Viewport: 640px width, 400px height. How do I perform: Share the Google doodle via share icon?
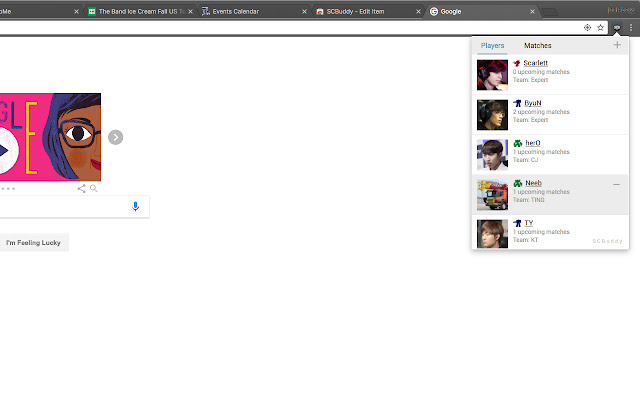point(81,188)
